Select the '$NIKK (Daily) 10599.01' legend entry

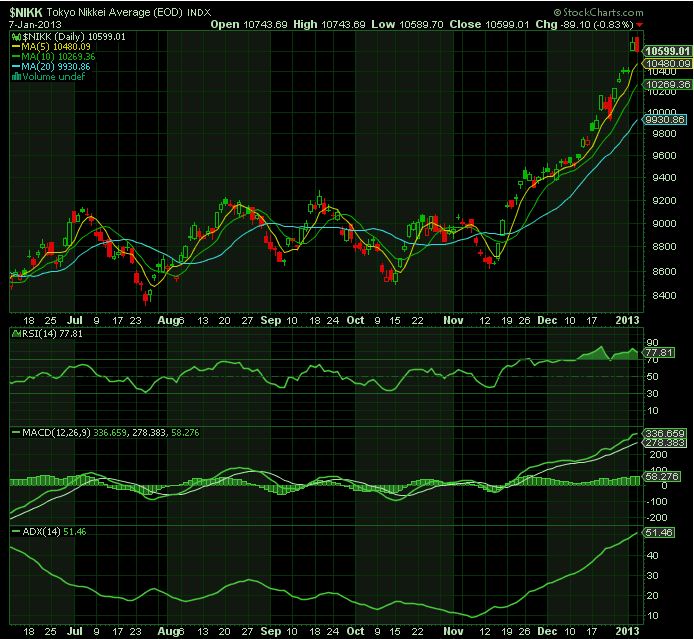coord(74,37)
